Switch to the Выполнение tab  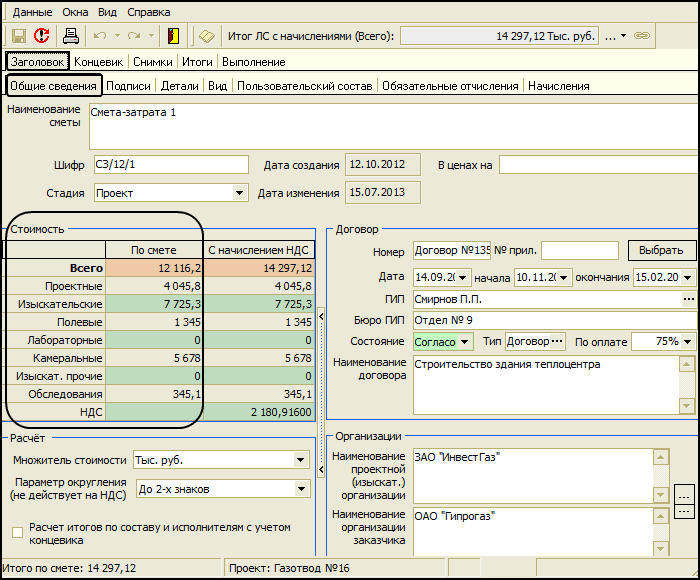pos(254,62)
